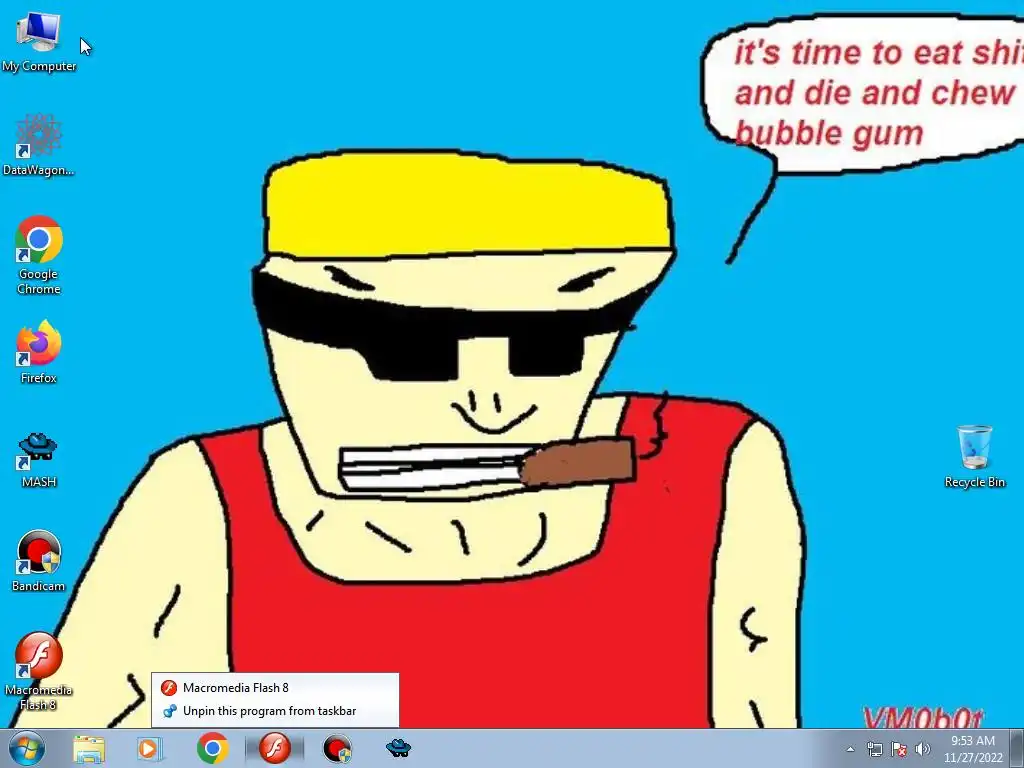1024x768 pixels.
Task: Open the Windows Start menu
Action: tap(27, 748)
